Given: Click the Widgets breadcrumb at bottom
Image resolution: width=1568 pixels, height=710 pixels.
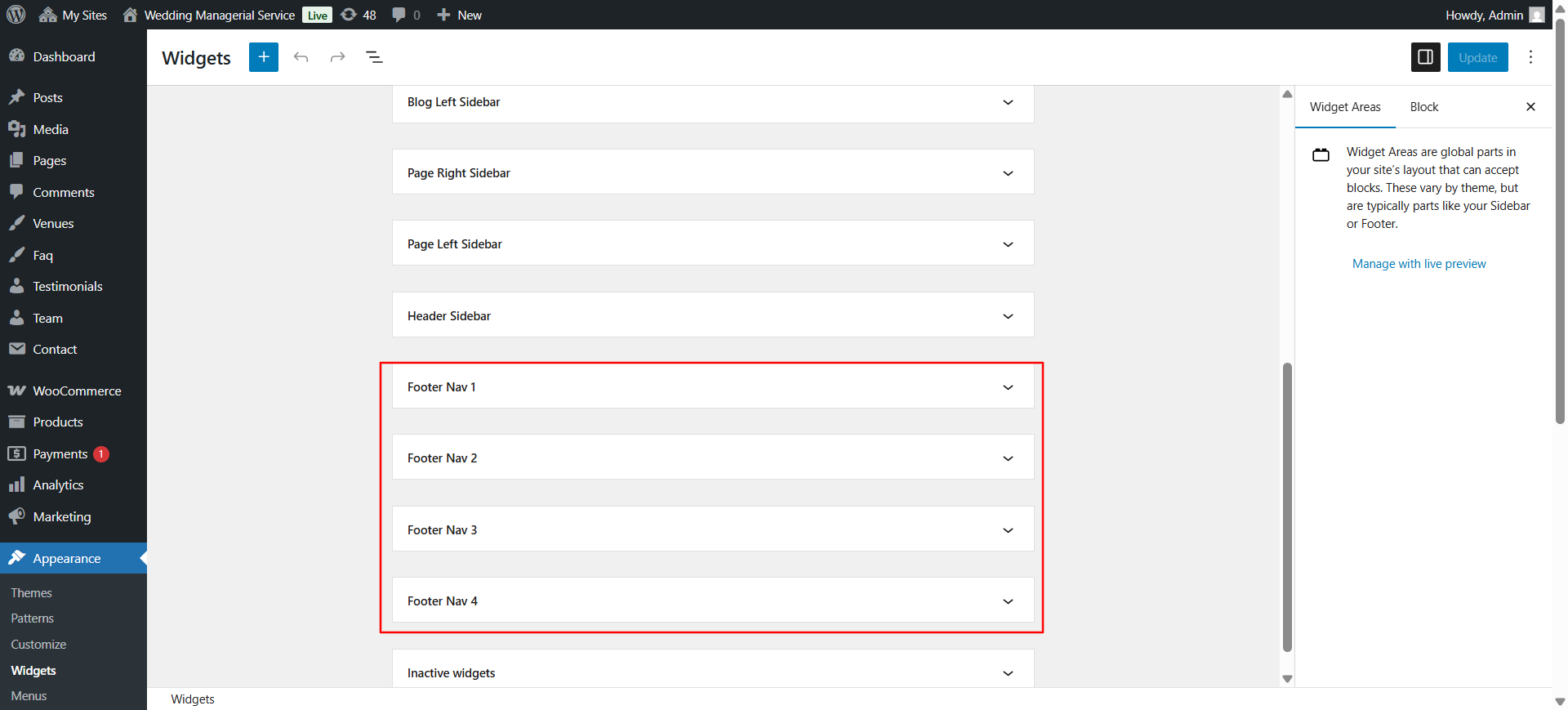Looking at the screenshot, I should (x=193, y=699).
